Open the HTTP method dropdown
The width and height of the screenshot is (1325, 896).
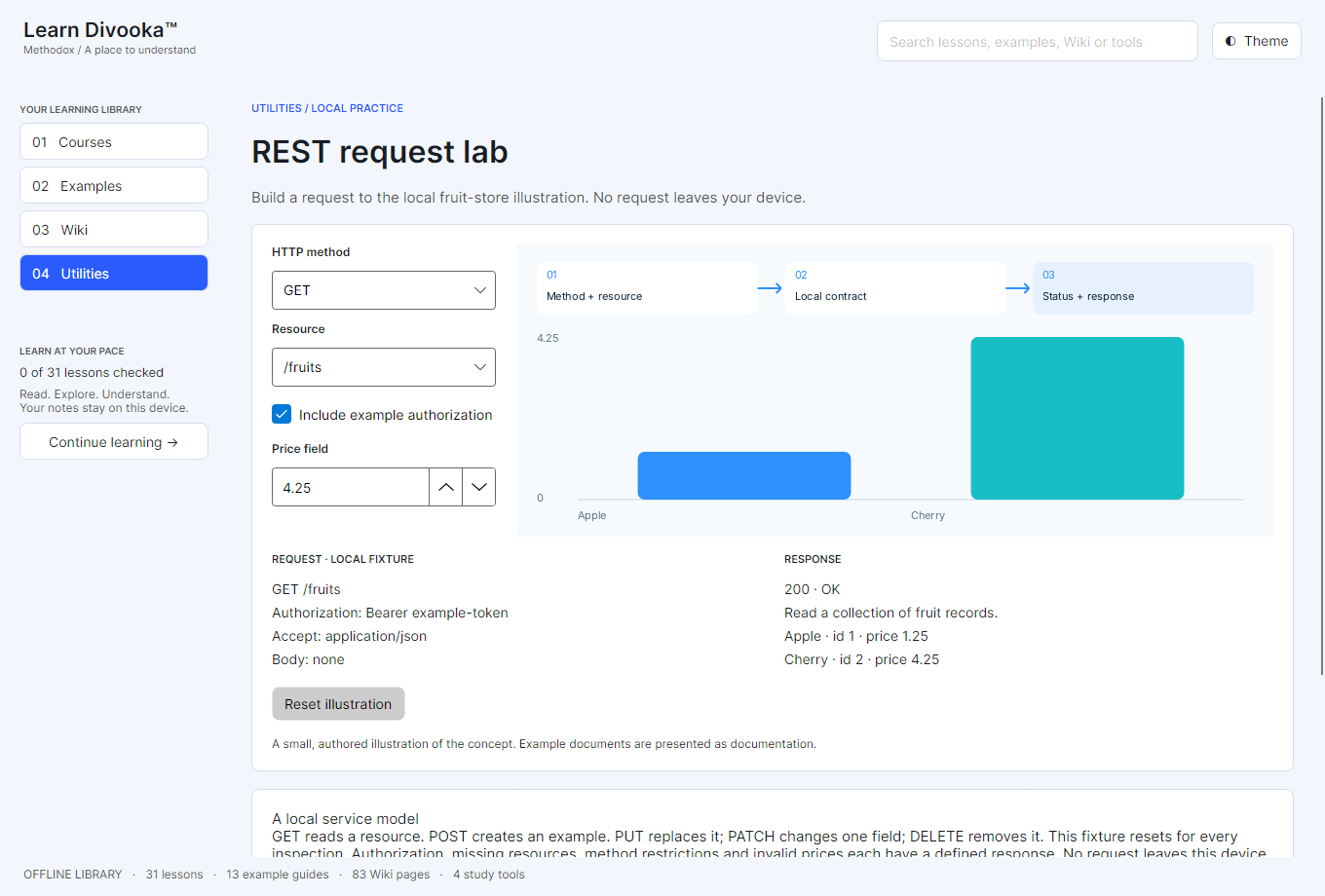pos(384,290)
